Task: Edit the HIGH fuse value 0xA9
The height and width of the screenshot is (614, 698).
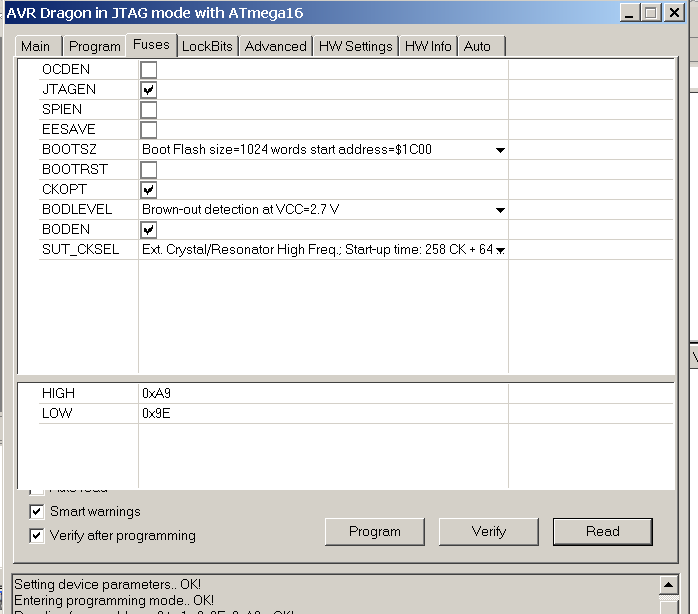Action: (x=323, y=394)
